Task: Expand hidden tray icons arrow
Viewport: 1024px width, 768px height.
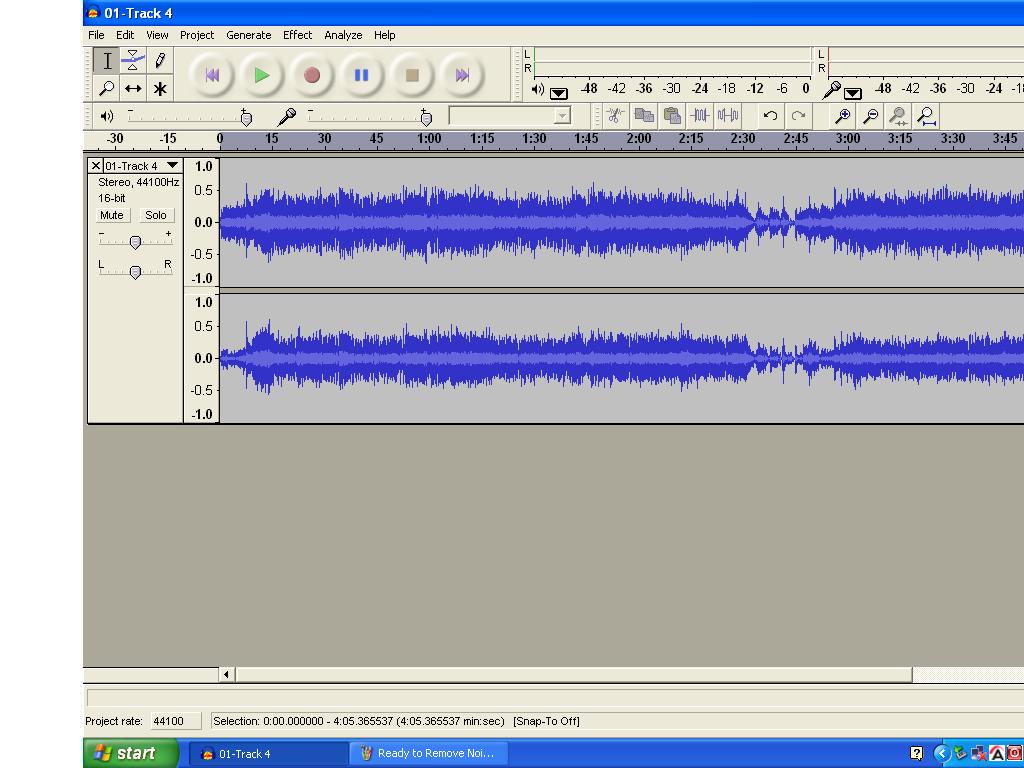Action: point(941,754)
